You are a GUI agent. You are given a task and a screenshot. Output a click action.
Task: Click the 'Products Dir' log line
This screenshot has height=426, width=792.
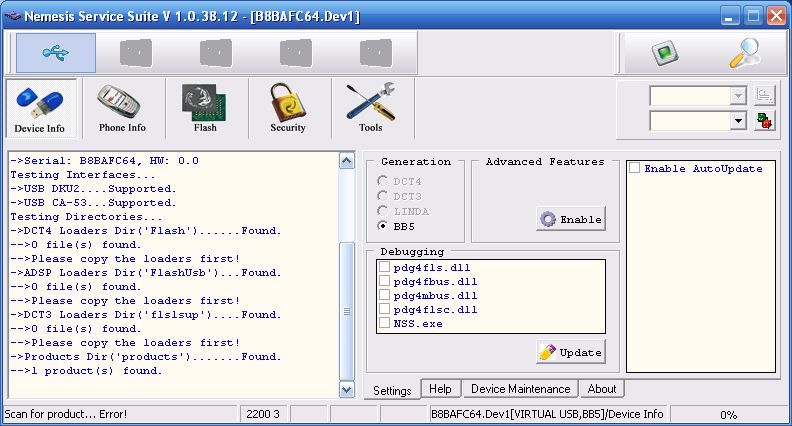tap(145, 356)
